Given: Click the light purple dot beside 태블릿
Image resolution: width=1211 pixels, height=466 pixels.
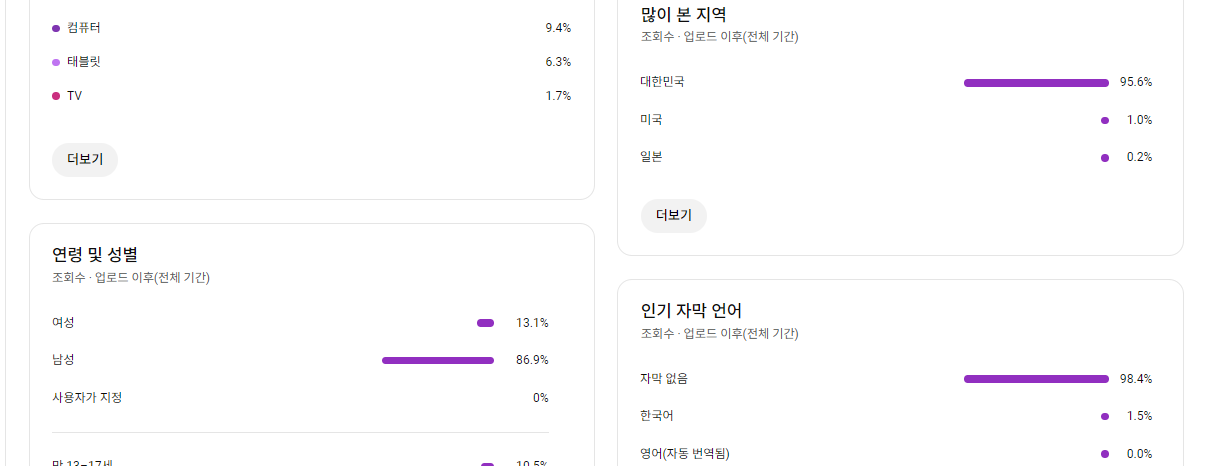Looking at the screenshot, I should [56, 62].
